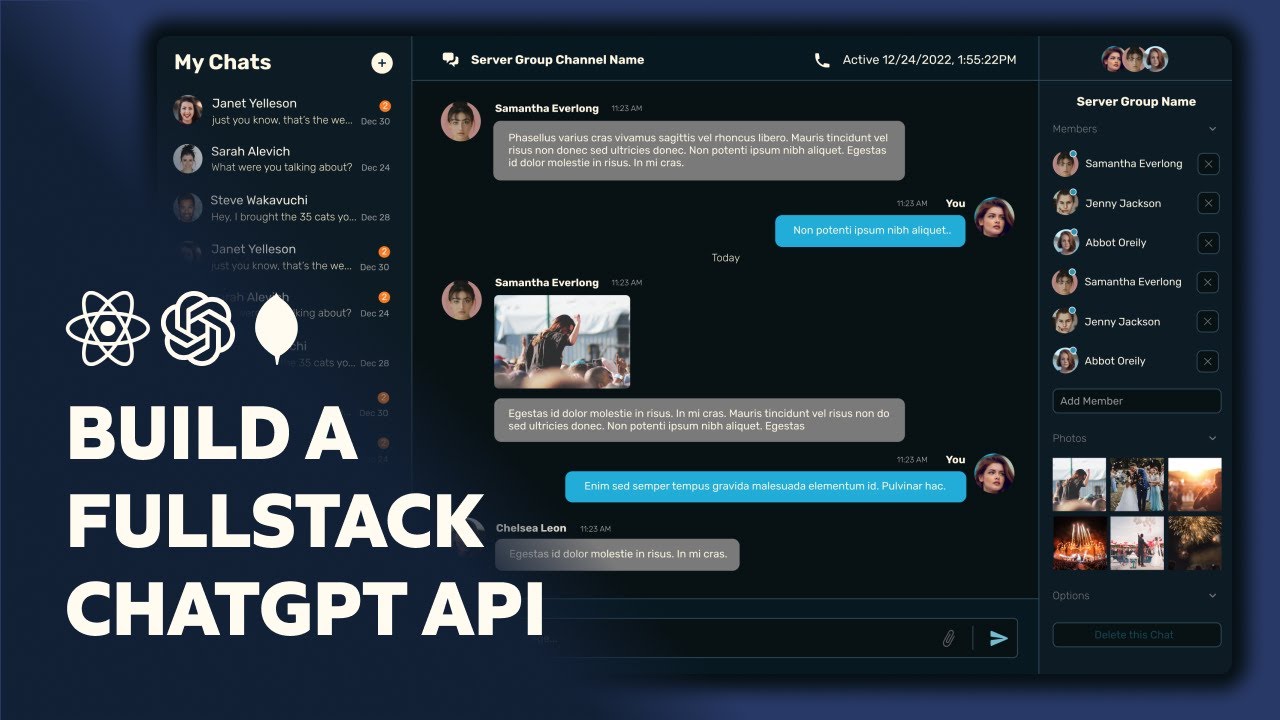Click the Delete this Chat button

point(1136,635)
